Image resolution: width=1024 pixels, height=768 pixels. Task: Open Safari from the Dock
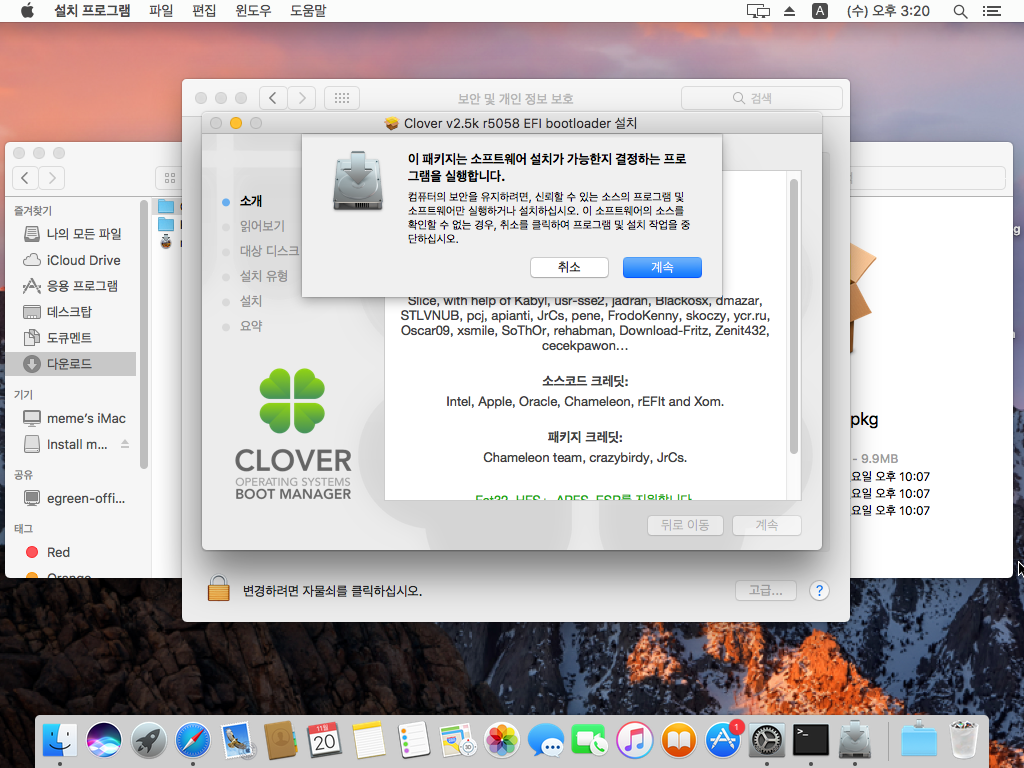[x=193, y=741]
